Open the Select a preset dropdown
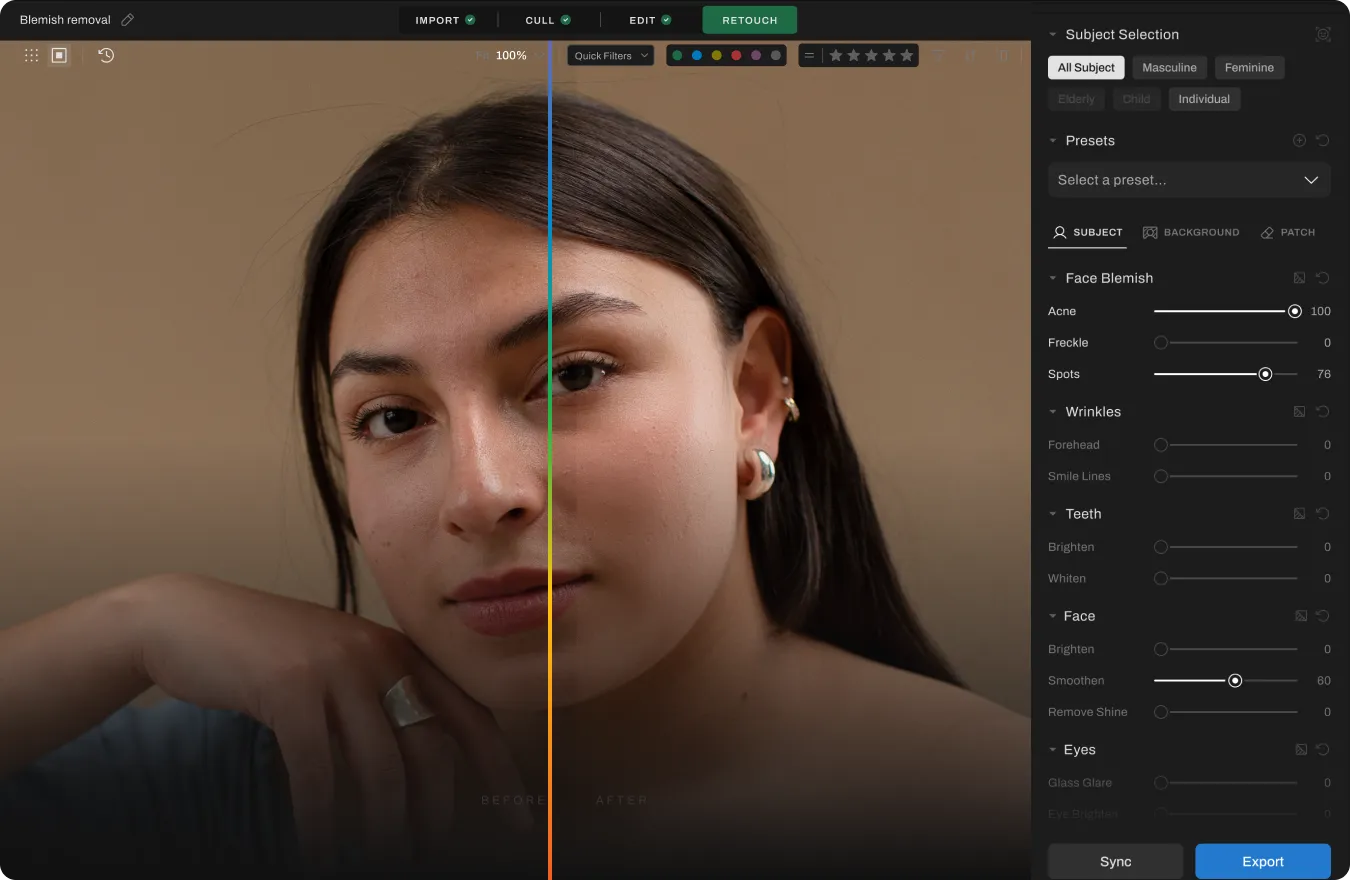The height and width of the screenshot is (880, 1350). coord(1188,180)
